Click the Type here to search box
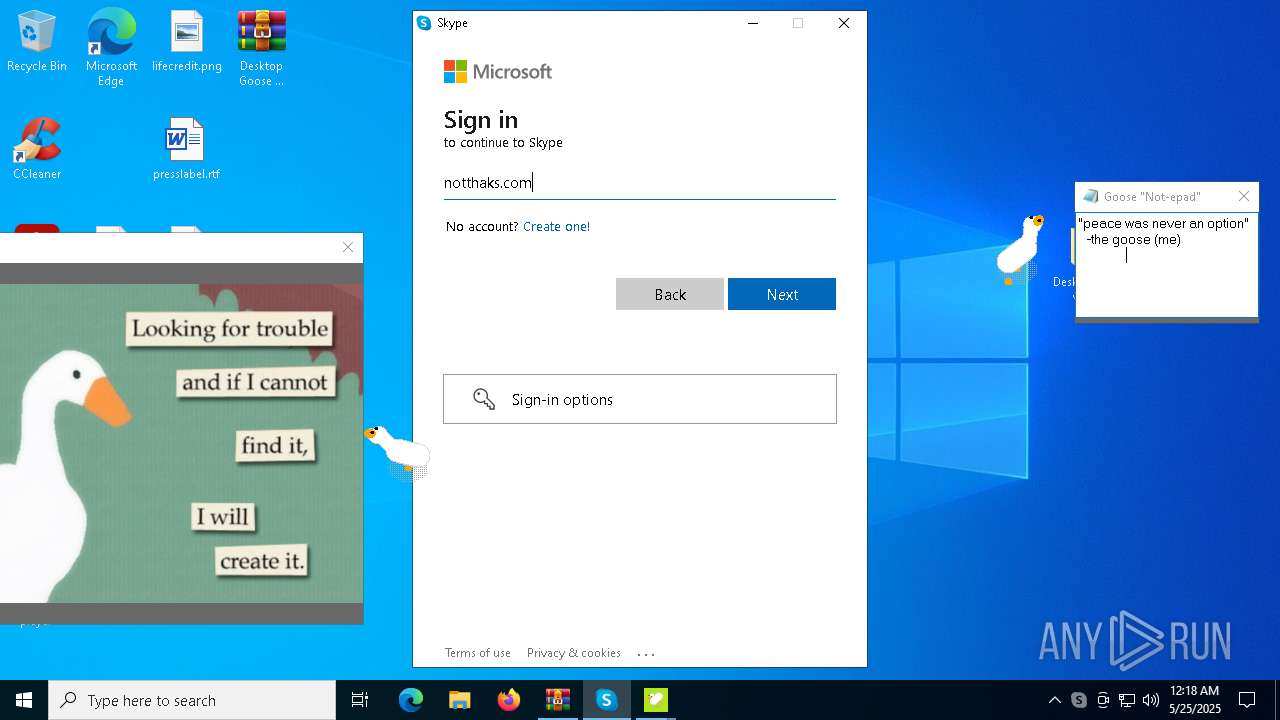Viewport: 1280px width, 720px height. pos(192,700)
